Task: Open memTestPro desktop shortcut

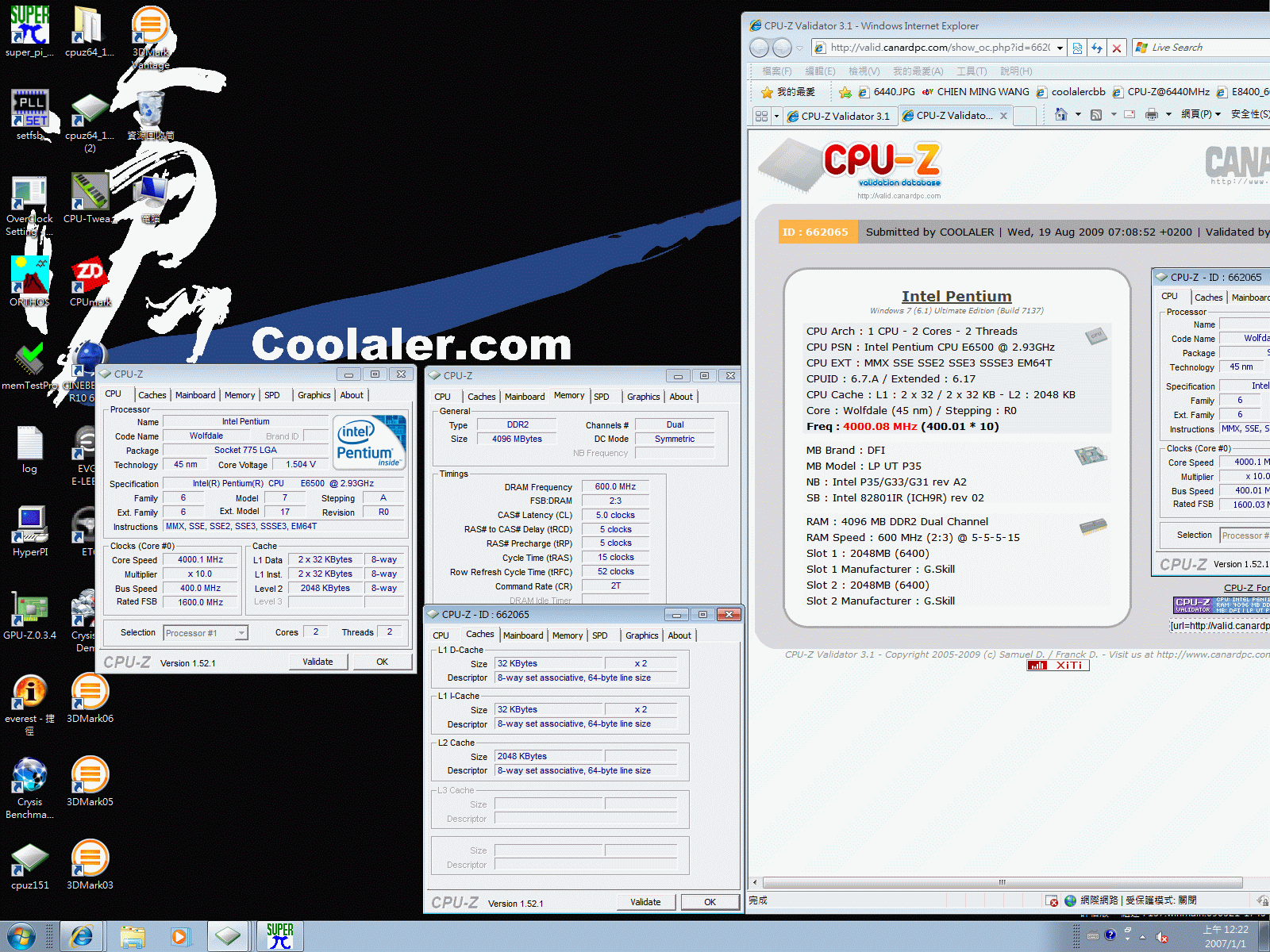Action: coord(29,366)
